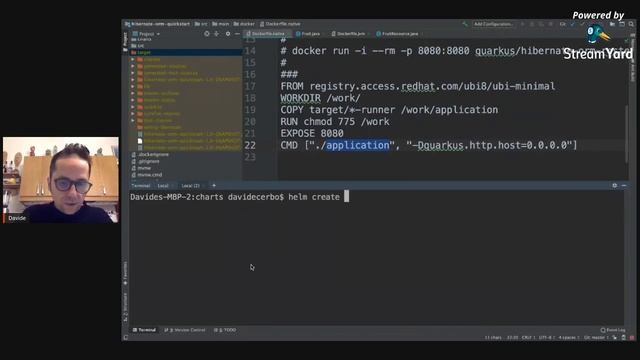Select the Local (2) terminal tab
The image size is (640, 360).
(x=191, y=186)
